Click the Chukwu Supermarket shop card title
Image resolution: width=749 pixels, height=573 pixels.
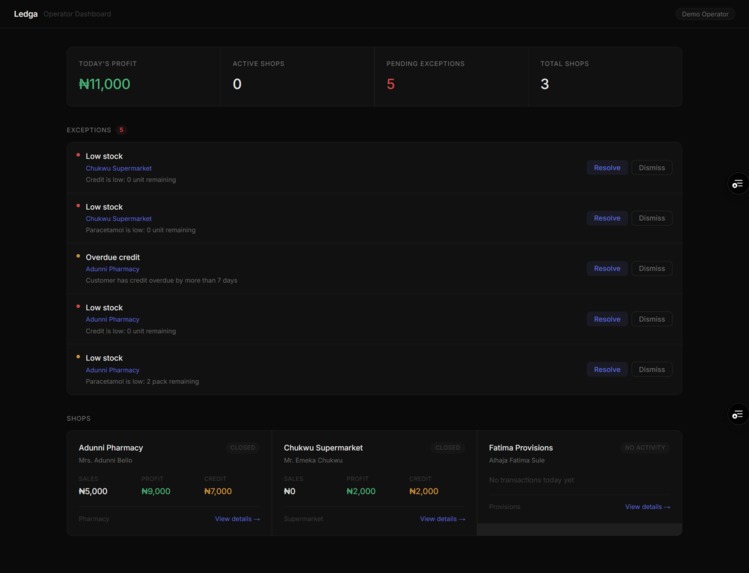pos(323,448)
